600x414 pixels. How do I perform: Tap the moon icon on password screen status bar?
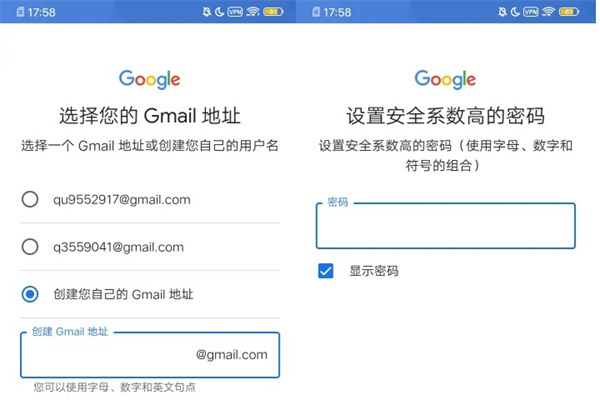pyautogui.click(x=515, y=12)
